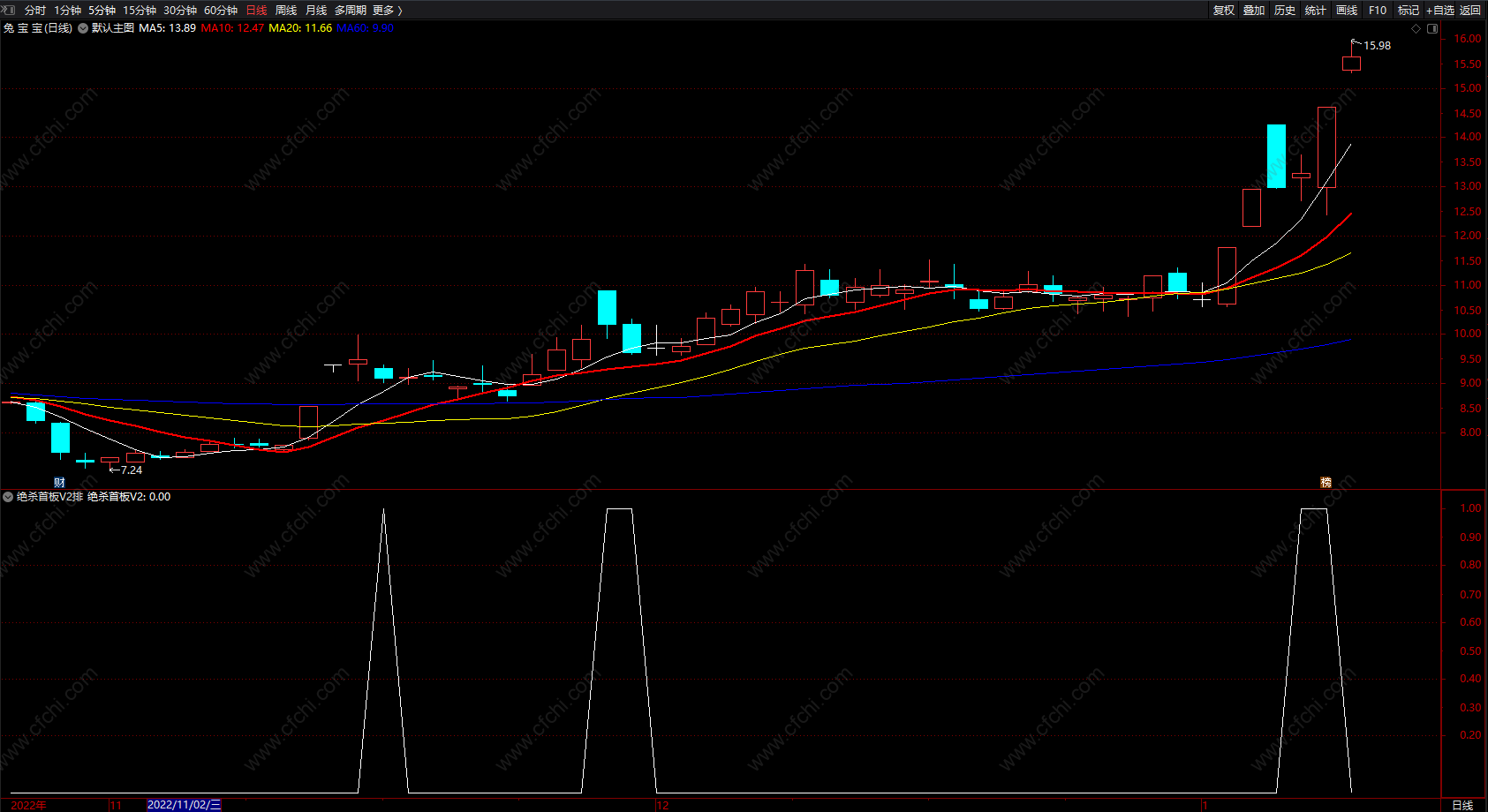Image resolution: width=1488 pixels, height=812 pixels.
Task: Click the collapse sidebar icon before 分时
Action: [9, 10]
